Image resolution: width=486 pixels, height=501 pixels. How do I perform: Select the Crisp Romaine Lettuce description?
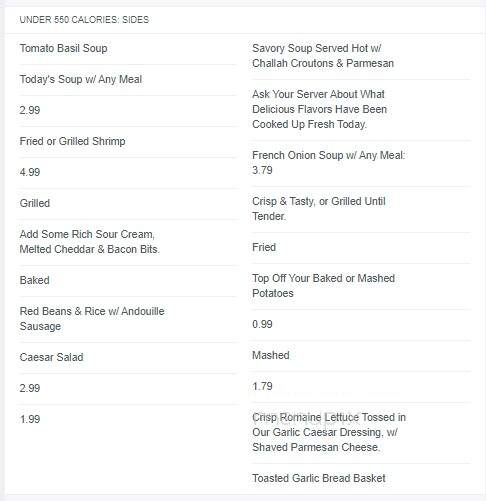[x=329, y=432]
